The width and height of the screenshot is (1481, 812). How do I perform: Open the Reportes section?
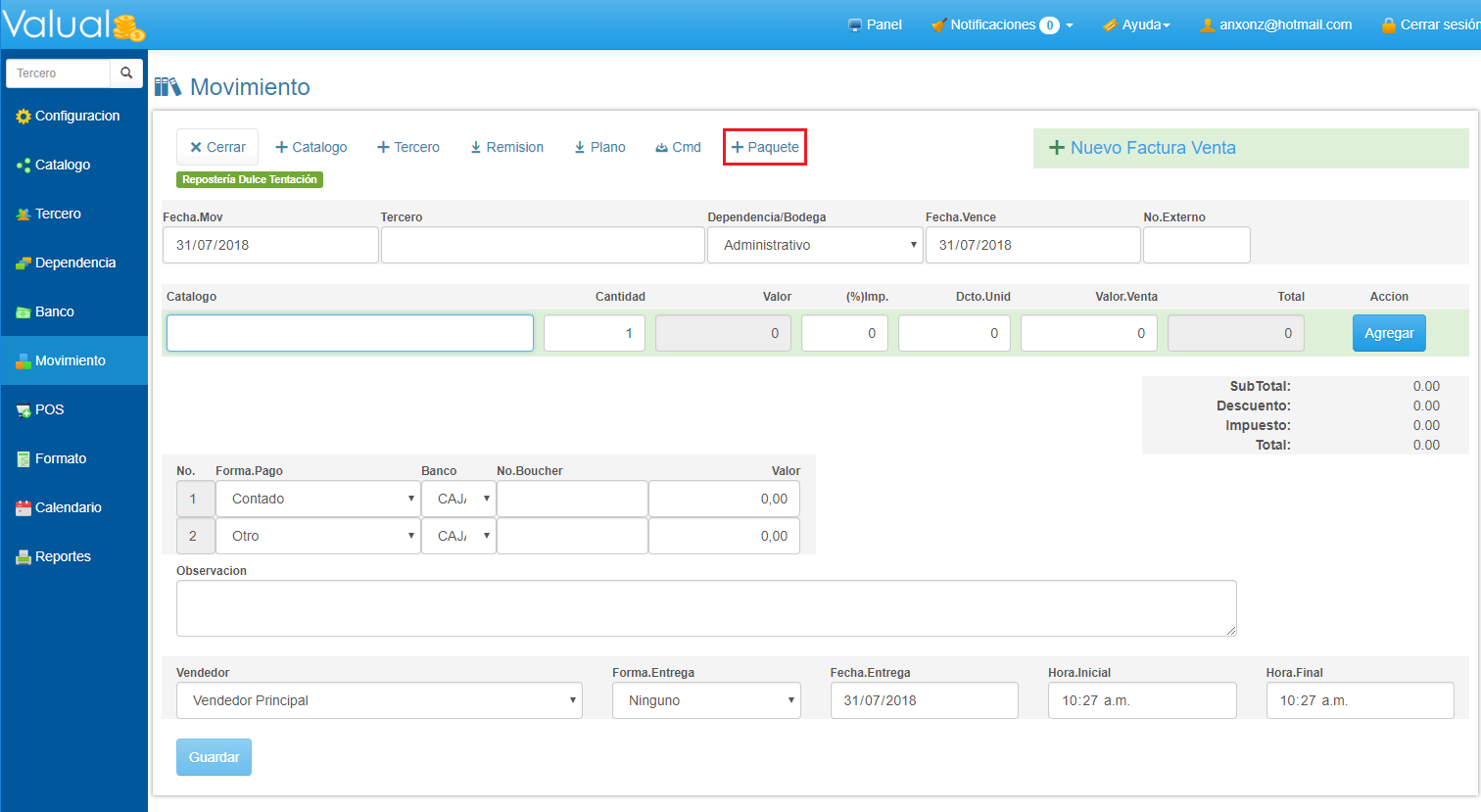(x=63, y=556)
